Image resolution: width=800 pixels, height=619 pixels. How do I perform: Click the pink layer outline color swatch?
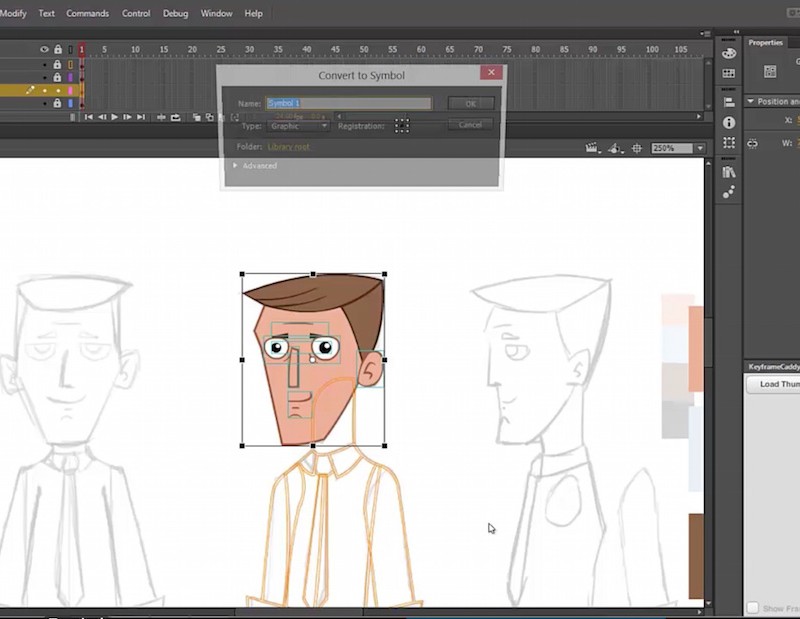[70, 91]
